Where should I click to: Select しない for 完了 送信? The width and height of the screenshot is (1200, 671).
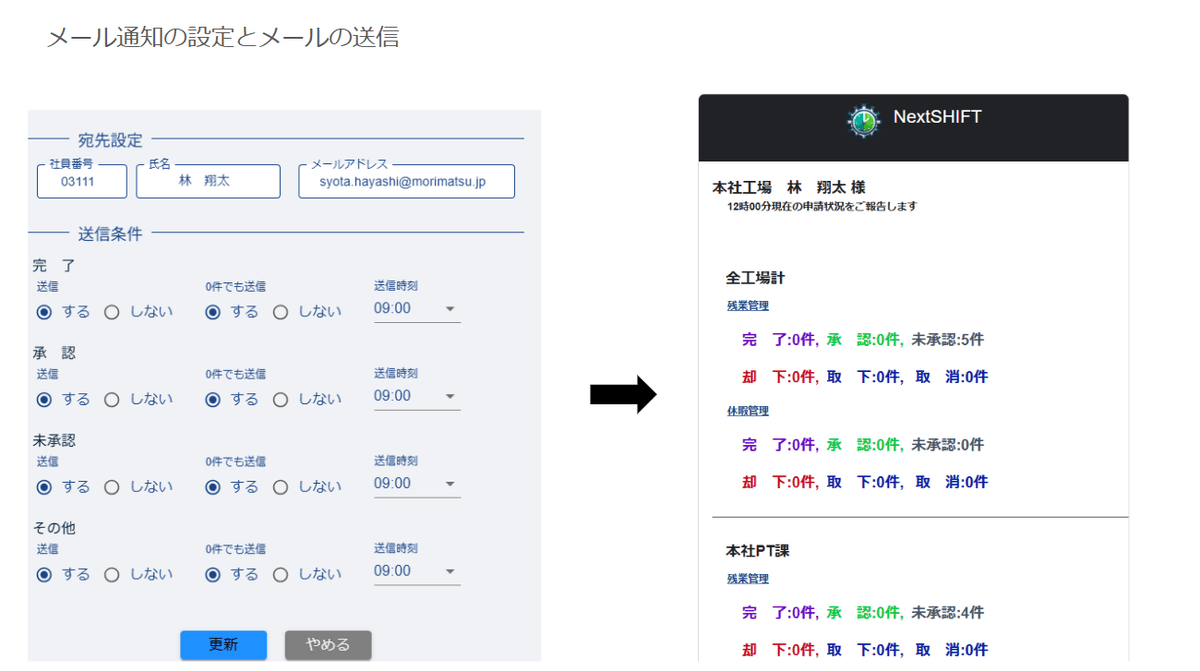pyautogui.click(x=111, y=311)
